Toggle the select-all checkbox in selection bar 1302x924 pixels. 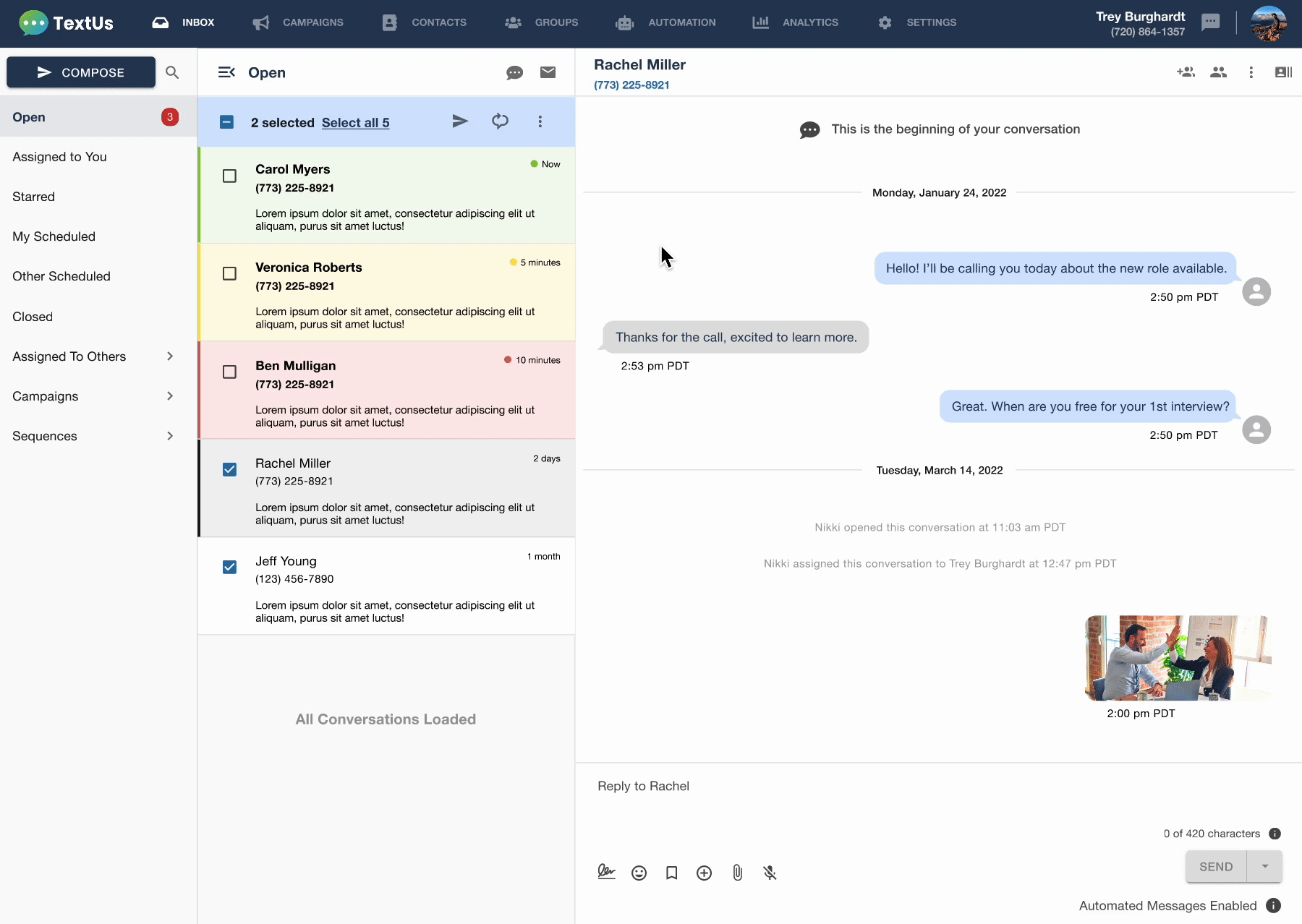(226, 121)
